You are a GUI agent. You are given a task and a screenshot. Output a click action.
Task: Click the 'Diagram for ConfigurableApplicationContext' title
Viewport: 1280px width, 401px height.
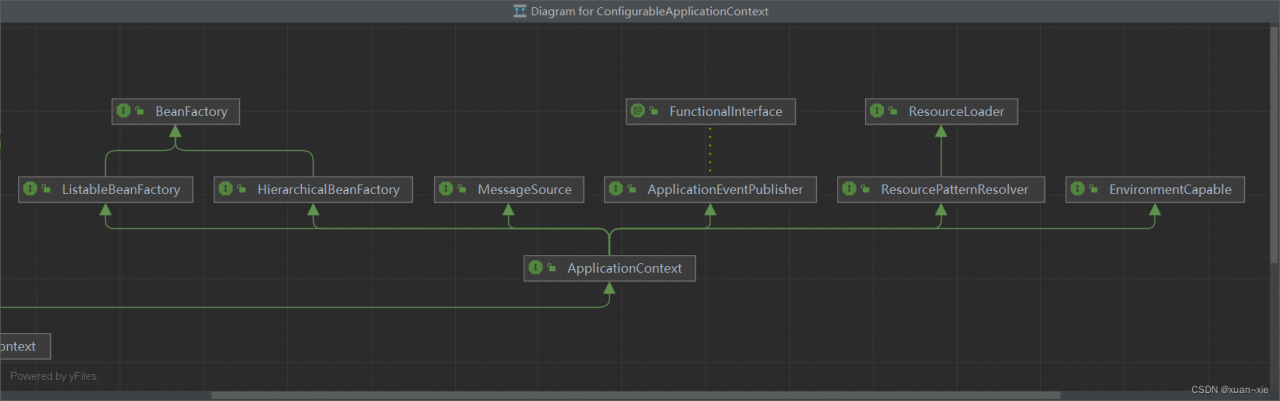651,11
